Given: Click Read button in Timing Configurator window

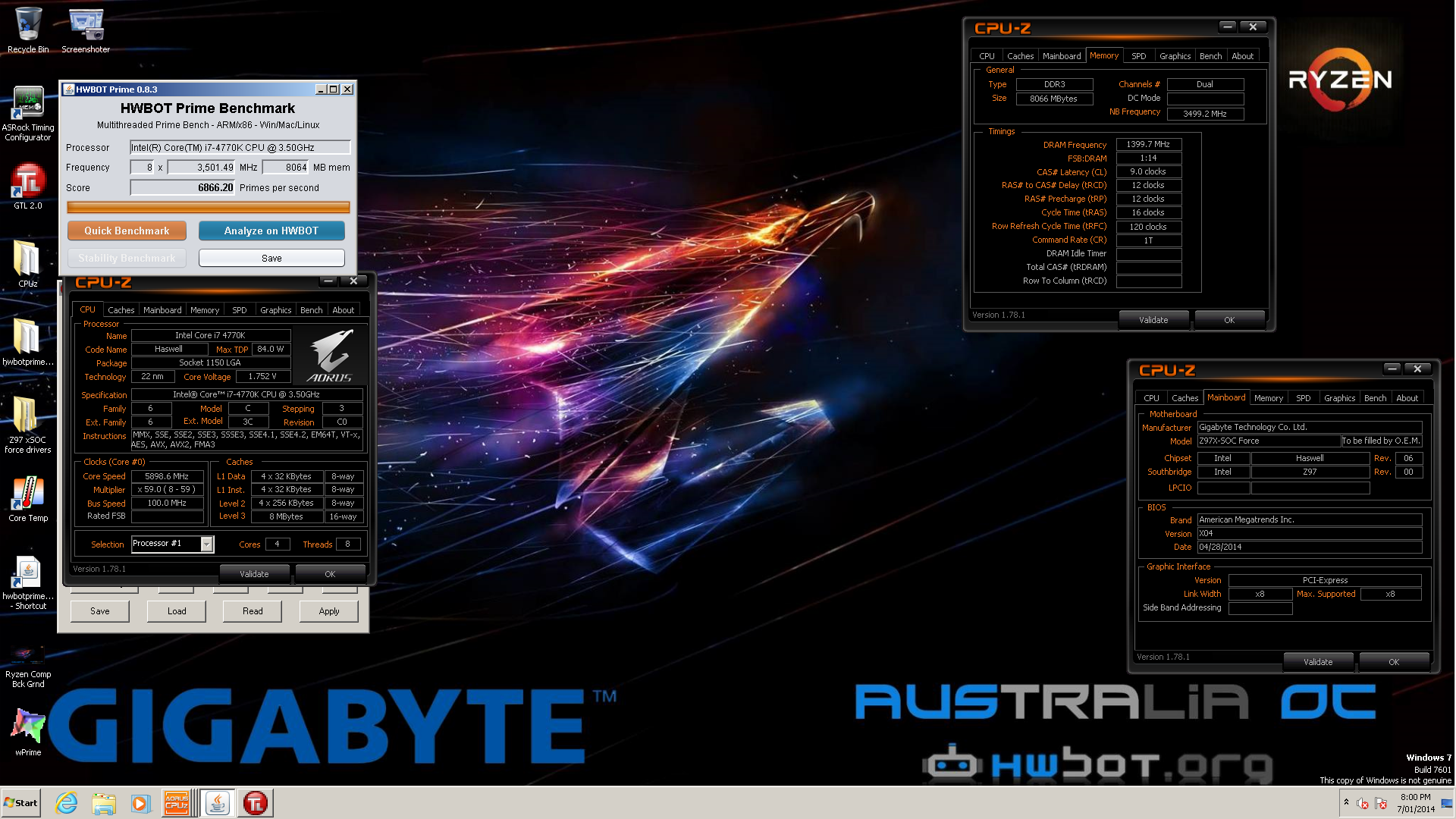Looking at the screenshot, I should coord(253,611).
